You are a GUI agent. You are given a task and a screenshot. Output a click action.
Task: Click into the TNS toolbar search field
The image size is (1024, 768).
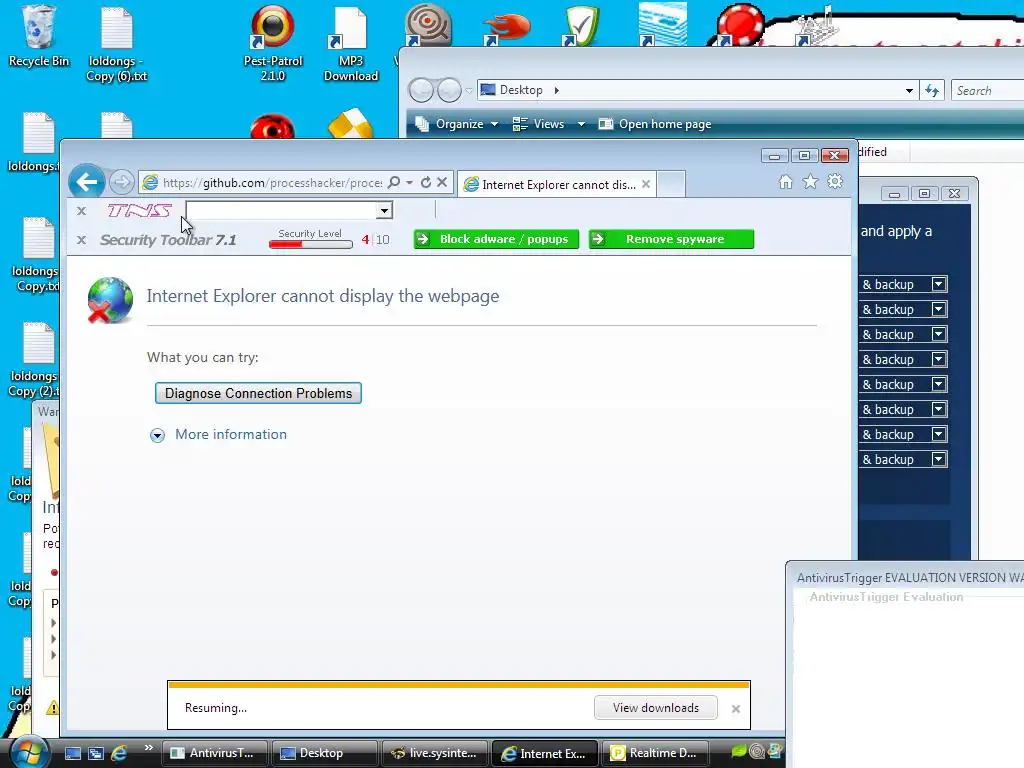[x=281, y=210]
